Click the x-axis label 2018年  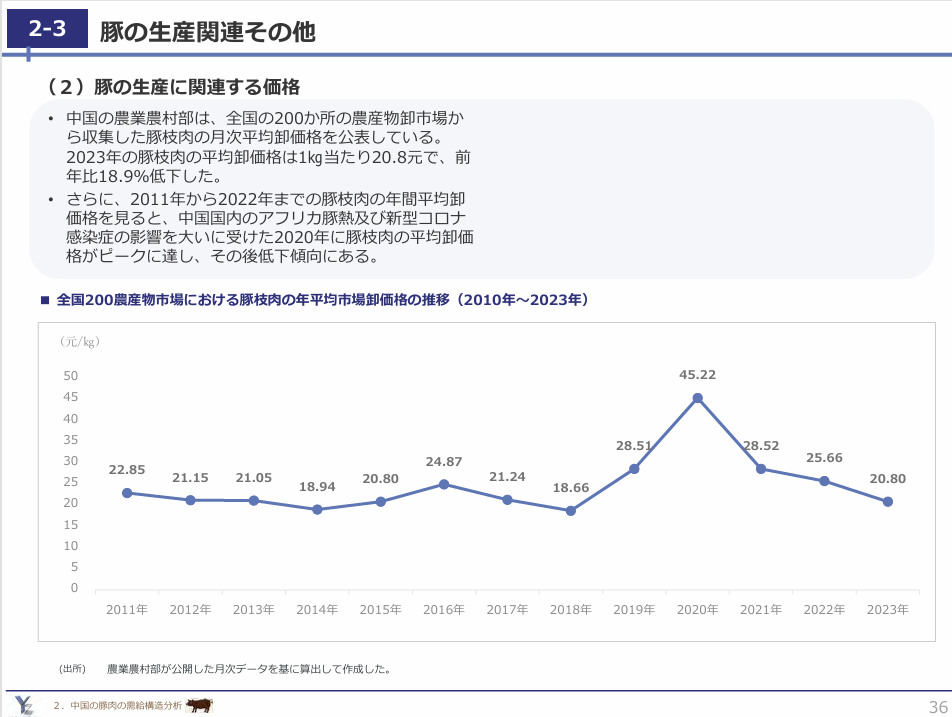(571, 610)
